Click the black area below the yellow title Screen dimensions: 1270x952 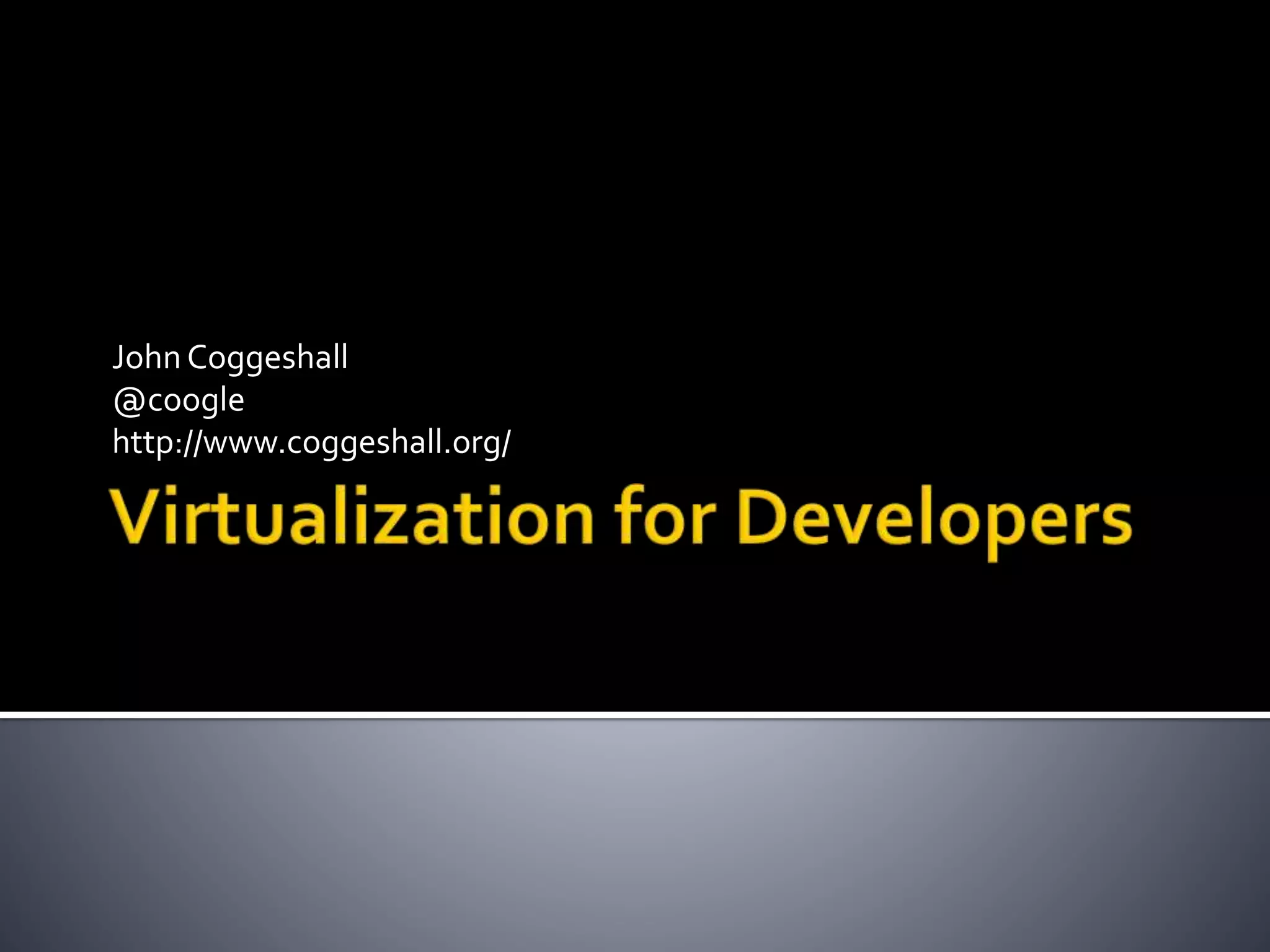click(x=635, y=638)
